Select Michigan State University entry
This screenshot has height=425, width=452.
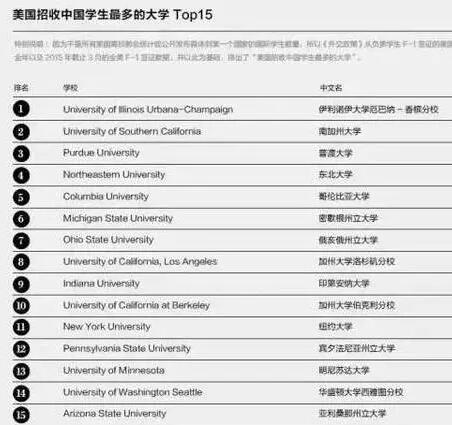pos(118,218)
